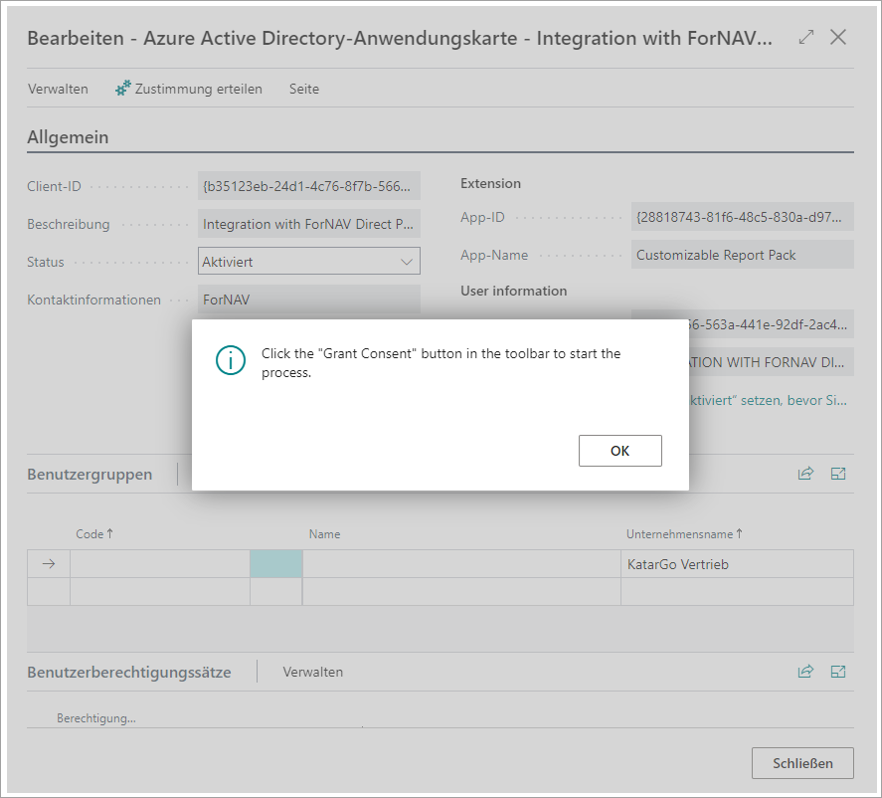This screenshot has height=798, width=882.
Task: Click the Name column header
Action: [x=325, y=534]
